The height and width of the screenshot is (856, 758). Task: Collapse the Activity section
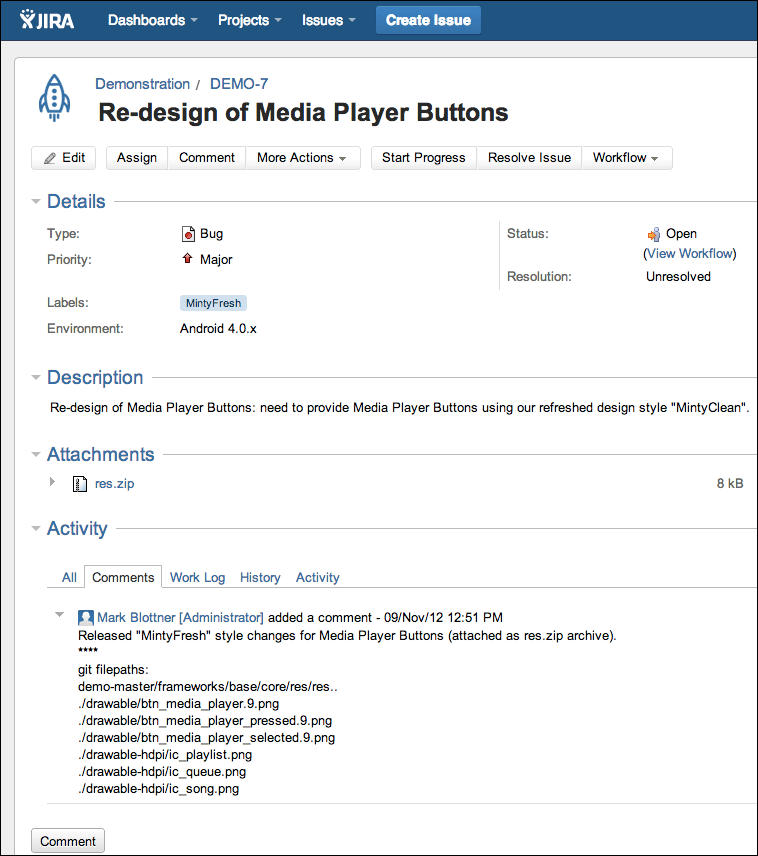tap(36, 528)
